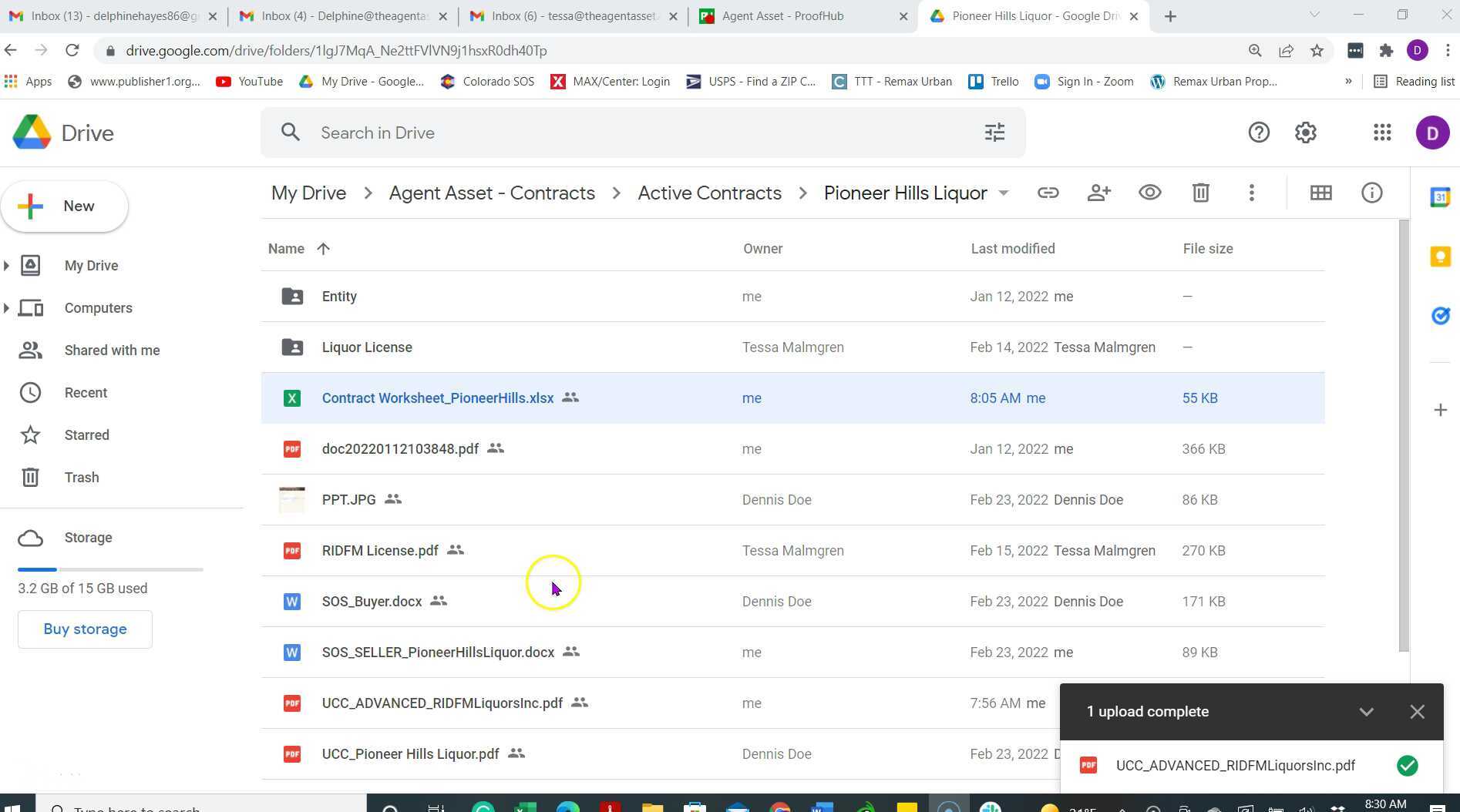Click the trash Remove icon in toolbar
The height and width of the screenshot is (812, 1460).
tap(1200, 193)
